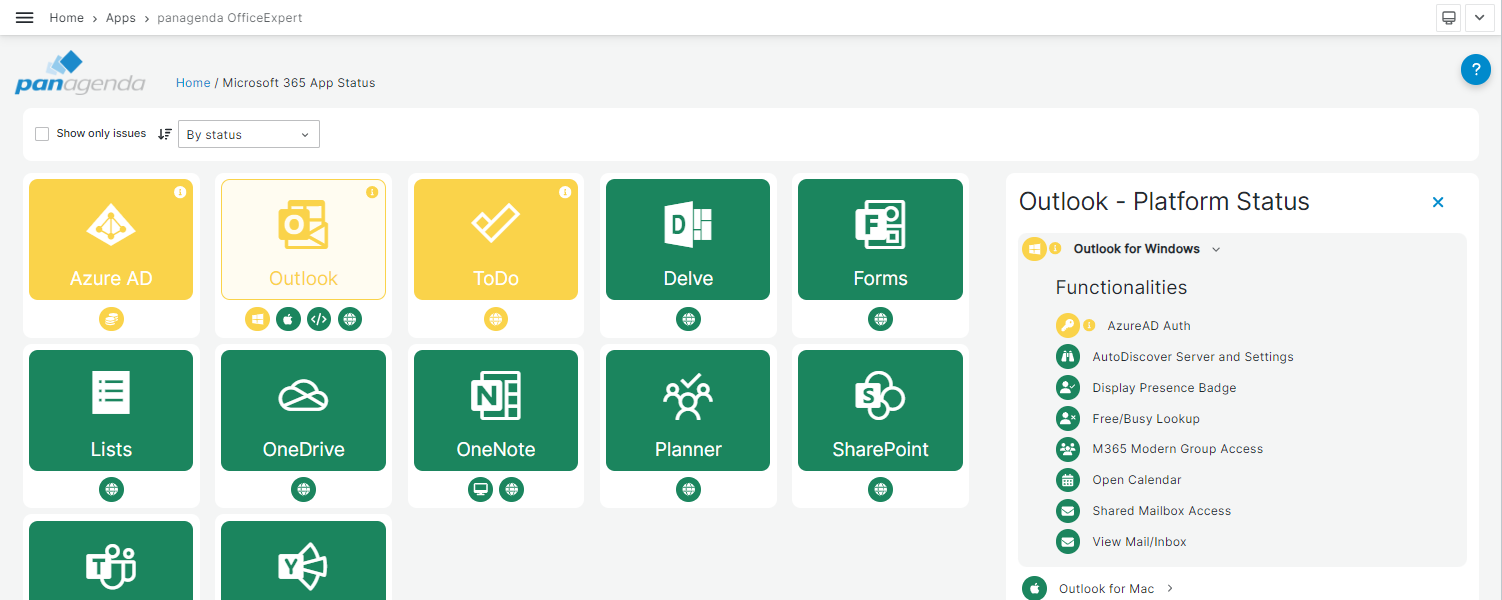Open the Teams app tile
The width and height of the screenshot is (1502, 600).
111,560
